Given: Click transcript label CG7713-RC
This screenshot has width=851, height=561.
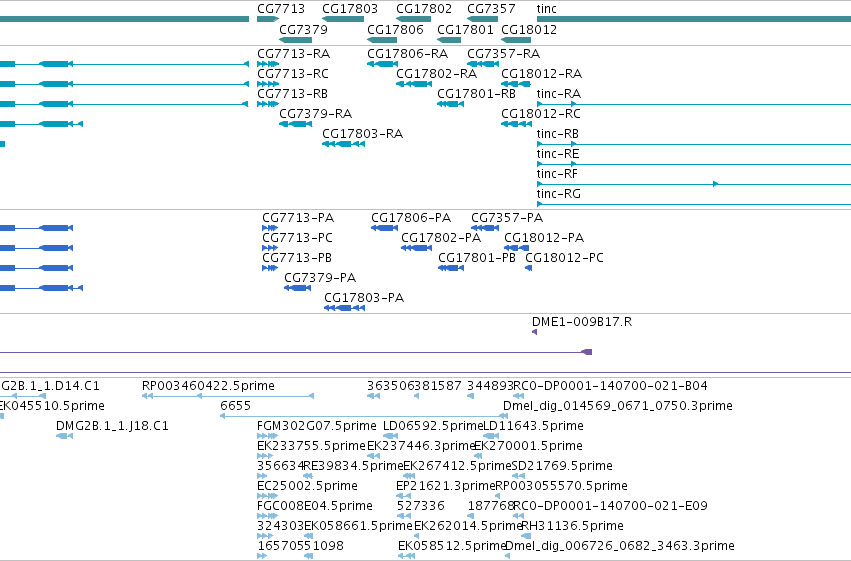Looking at the screenshot, I should 293,73.
